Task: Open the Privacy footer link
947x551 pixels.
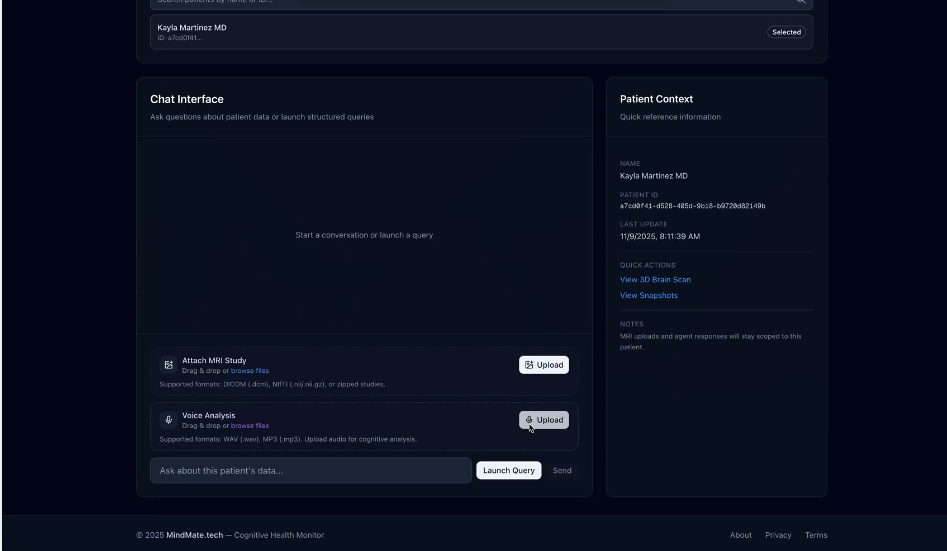Action: click(x=778, y=535)
